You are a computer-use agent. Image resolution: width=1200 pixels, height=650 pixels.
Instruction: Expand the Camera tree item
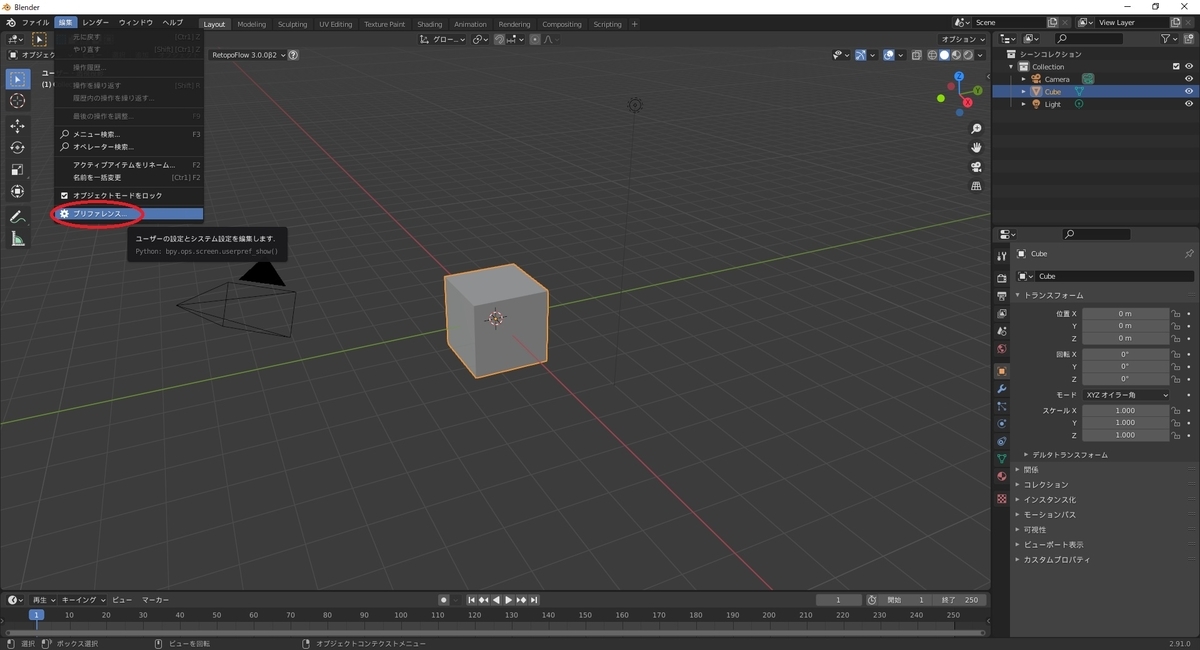1023,79
